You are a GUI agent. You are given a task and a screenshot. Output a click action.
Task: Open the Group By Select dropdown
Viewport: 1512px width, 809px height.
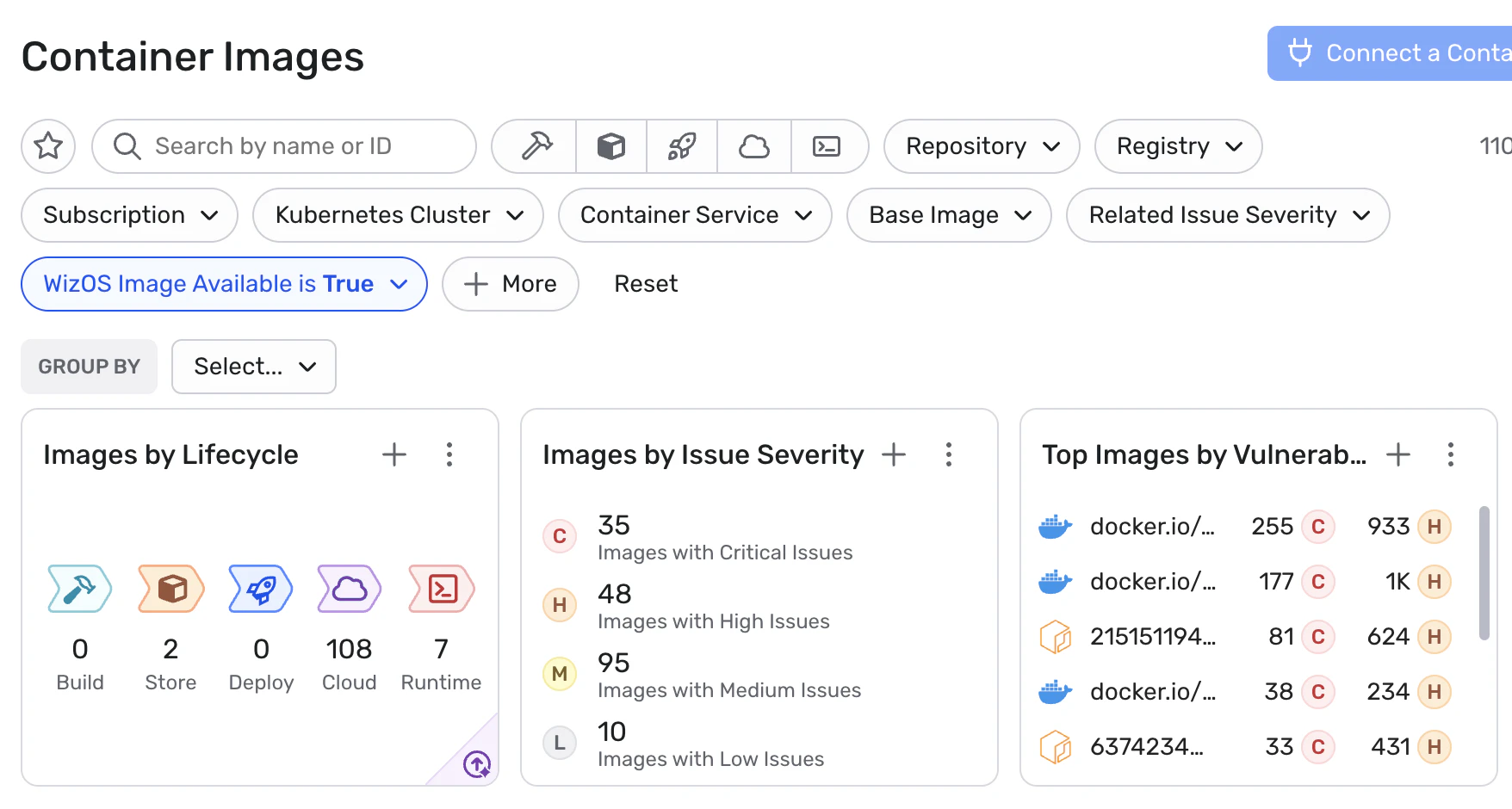click(254, 367)
